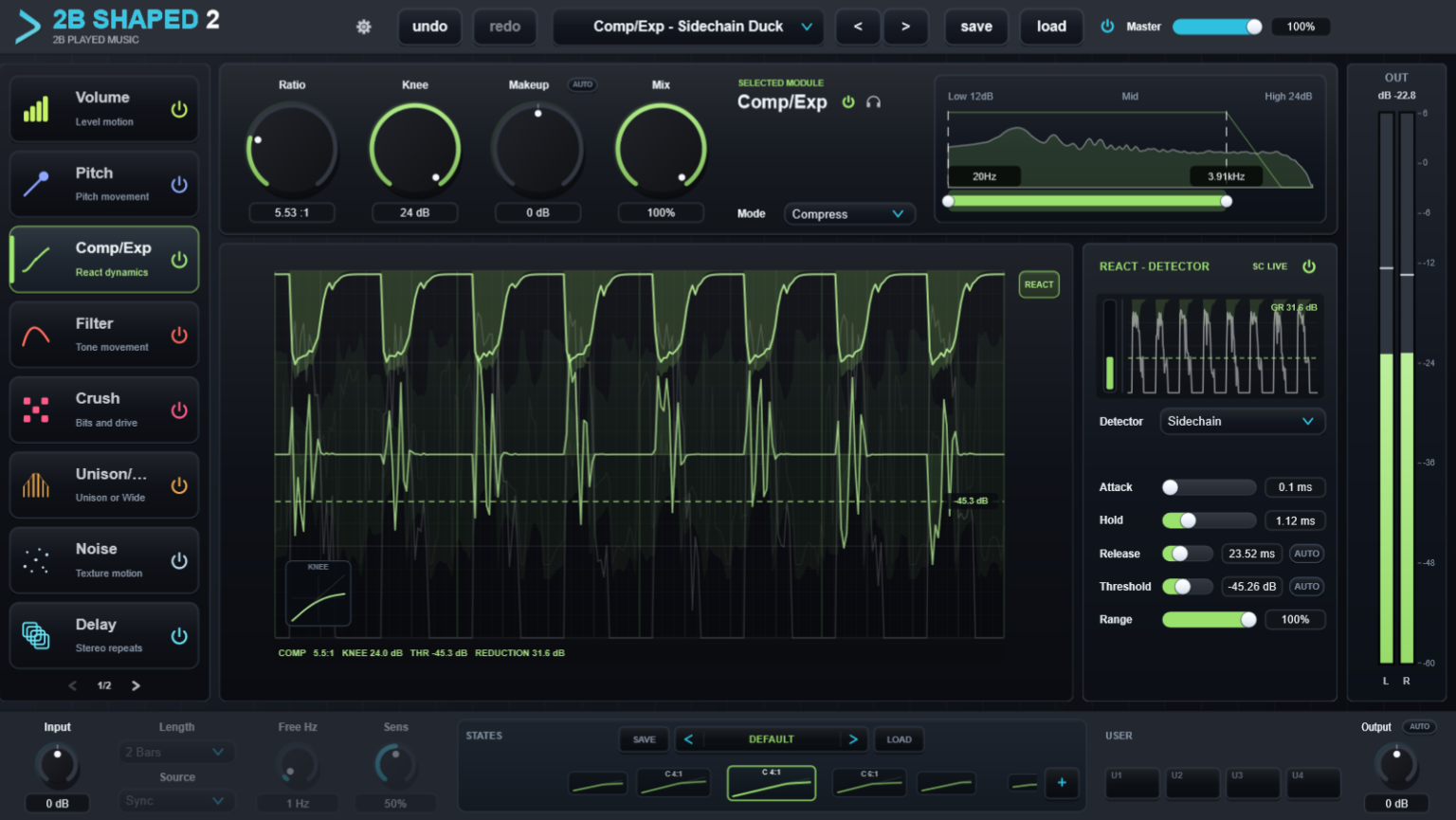Viewport: 1456px width, 820px height.
Task: Adjust the Range slider
Action: click(x=1210, y=620)
